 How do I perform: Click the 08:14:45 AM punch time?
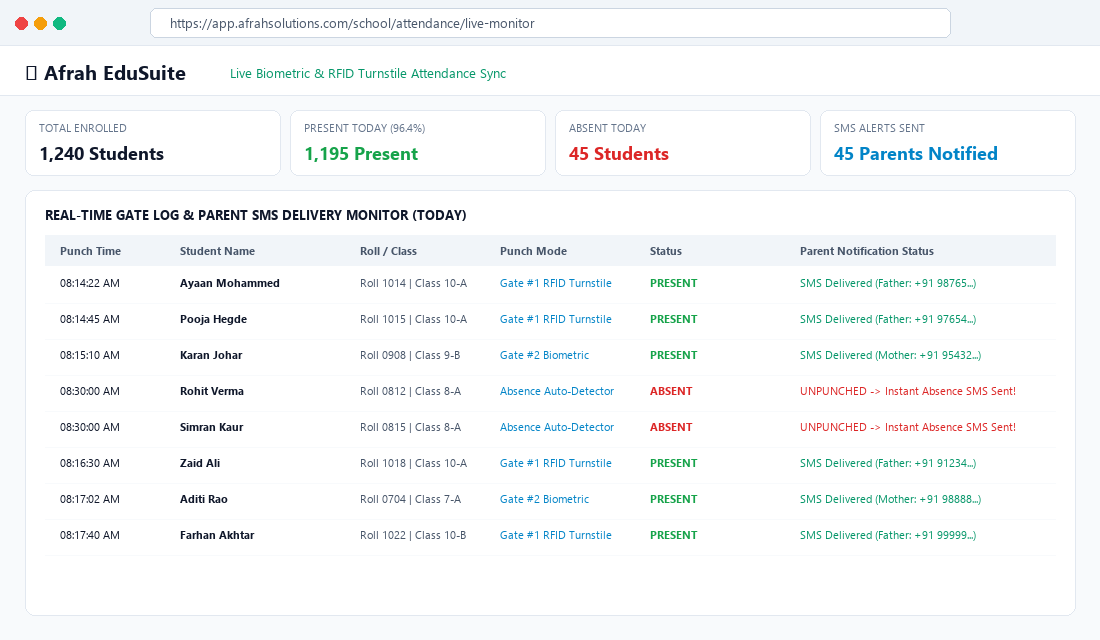pos(90,319)
